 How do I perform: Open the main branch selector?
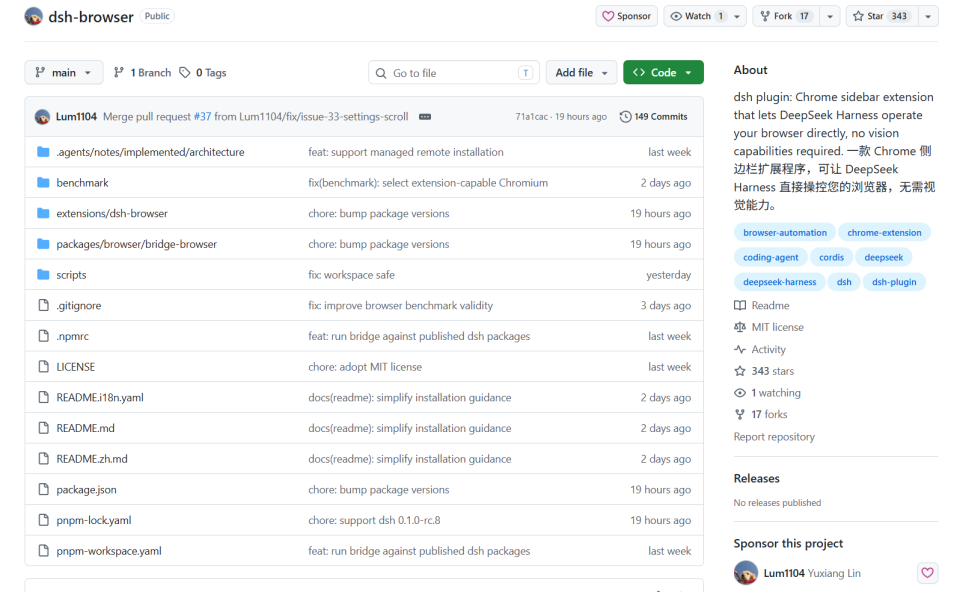click(64, 72)
